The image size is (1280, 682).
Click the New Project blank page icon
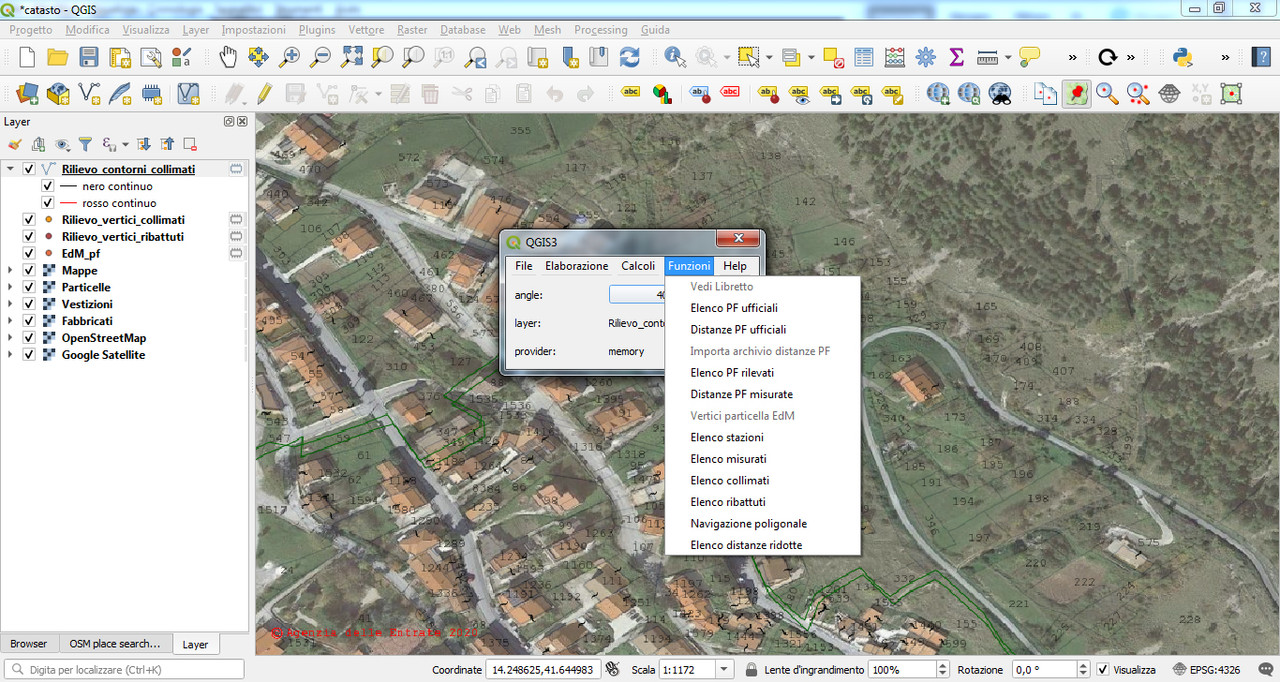27,57
